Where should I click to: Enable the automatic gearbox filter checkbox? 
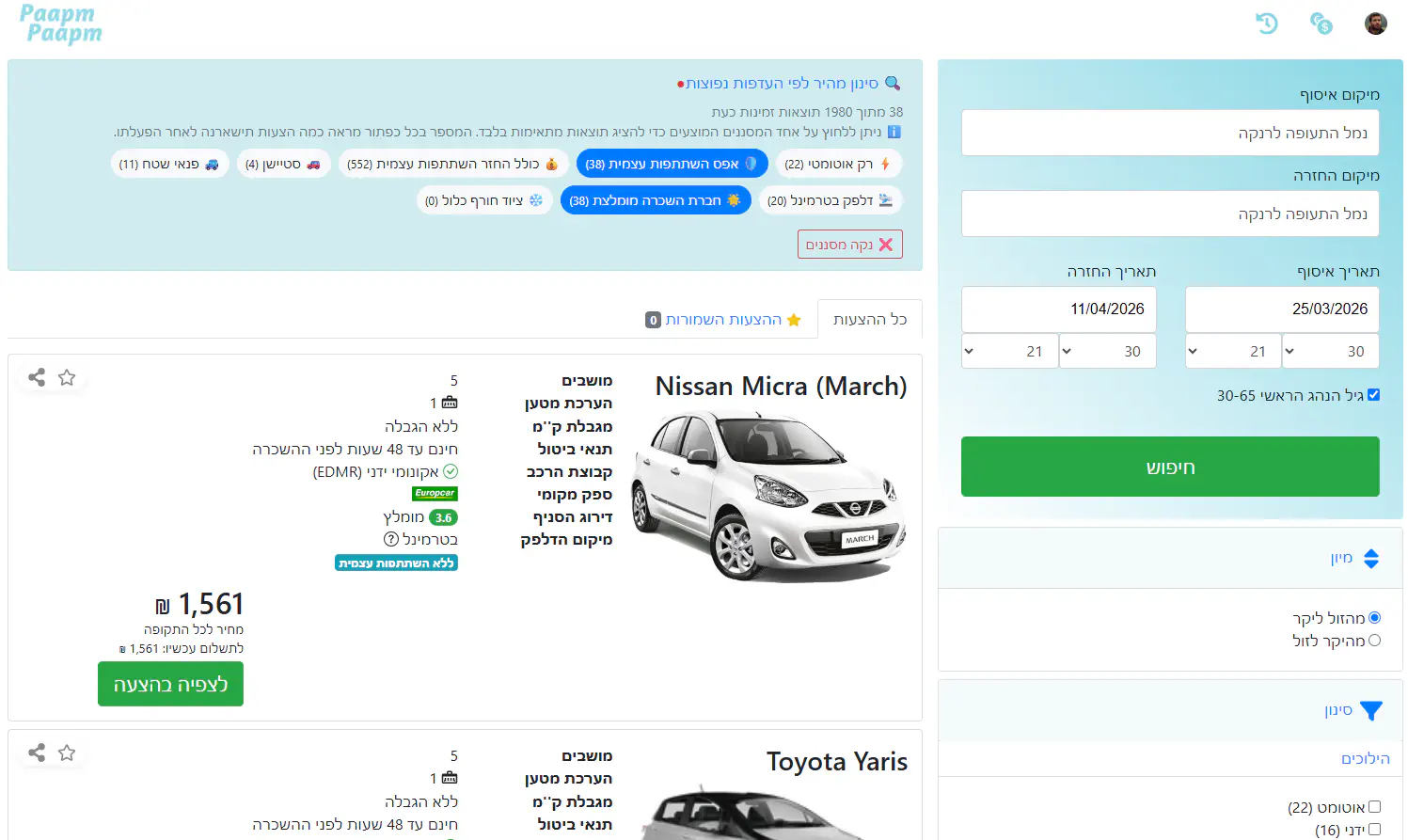coord(1374,807)
